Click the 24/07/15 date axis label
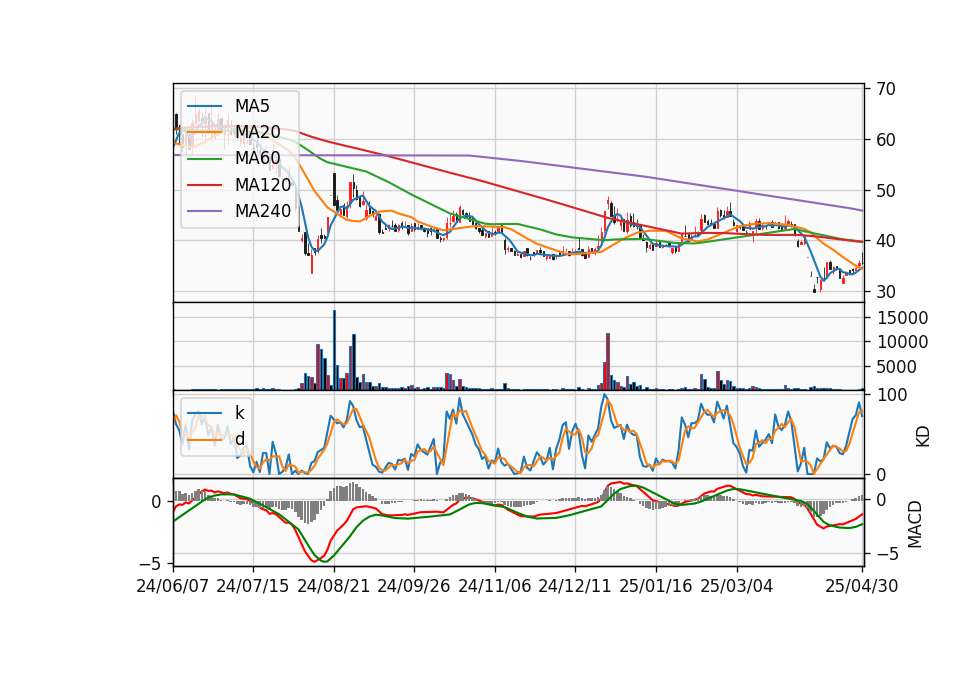 coord(253,586)
